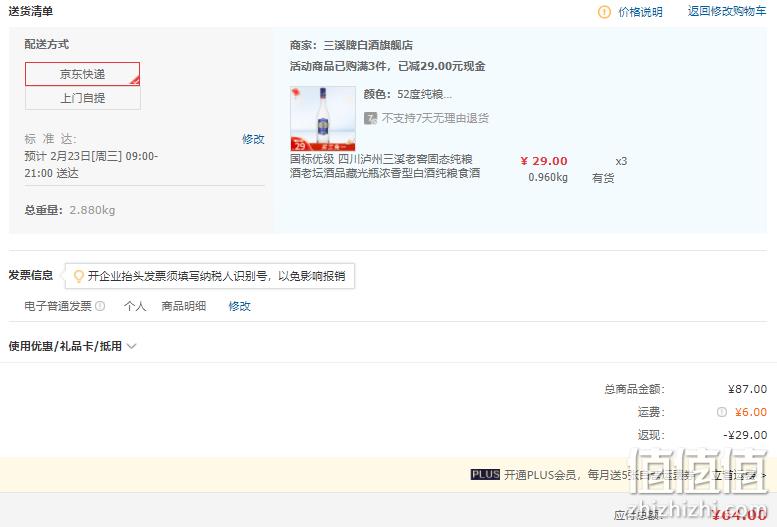Click the item weight 0.960kg
This screenshot has height=527, width=777.
(x=548, y=177)
